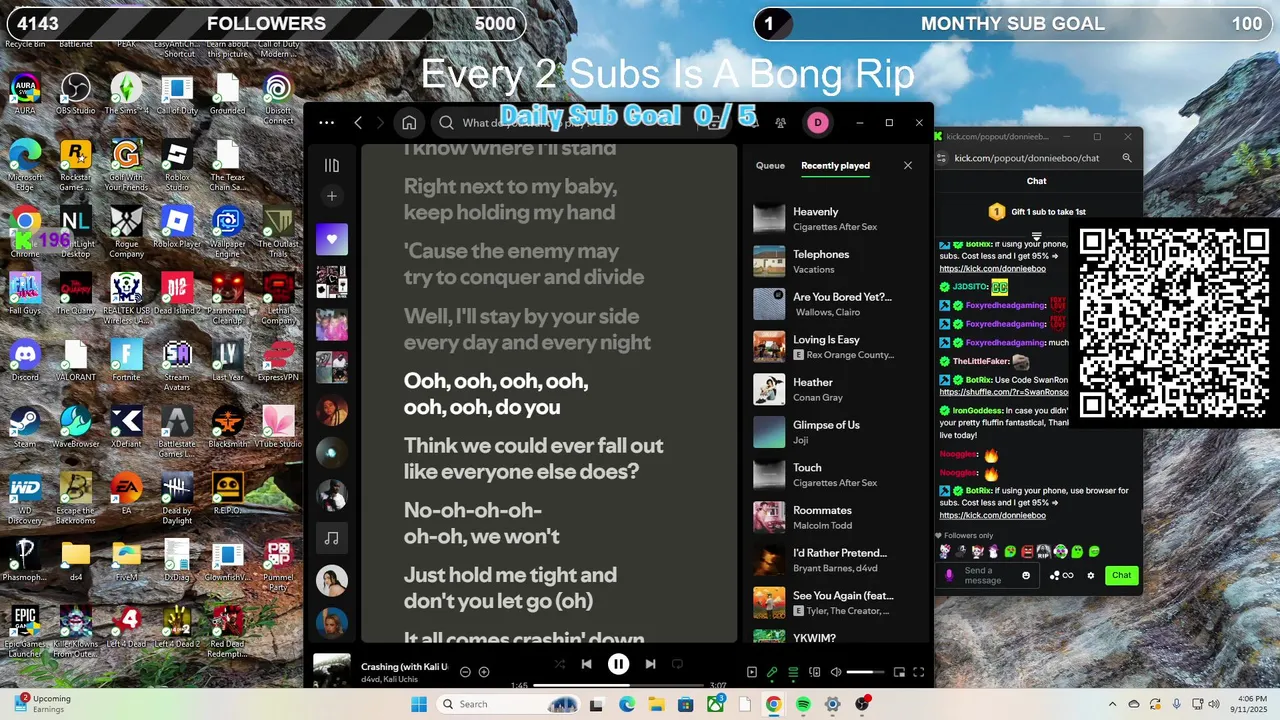Open Google Chrome from the taskbar
Viewport: 1280px width, 720px height.
773,704
